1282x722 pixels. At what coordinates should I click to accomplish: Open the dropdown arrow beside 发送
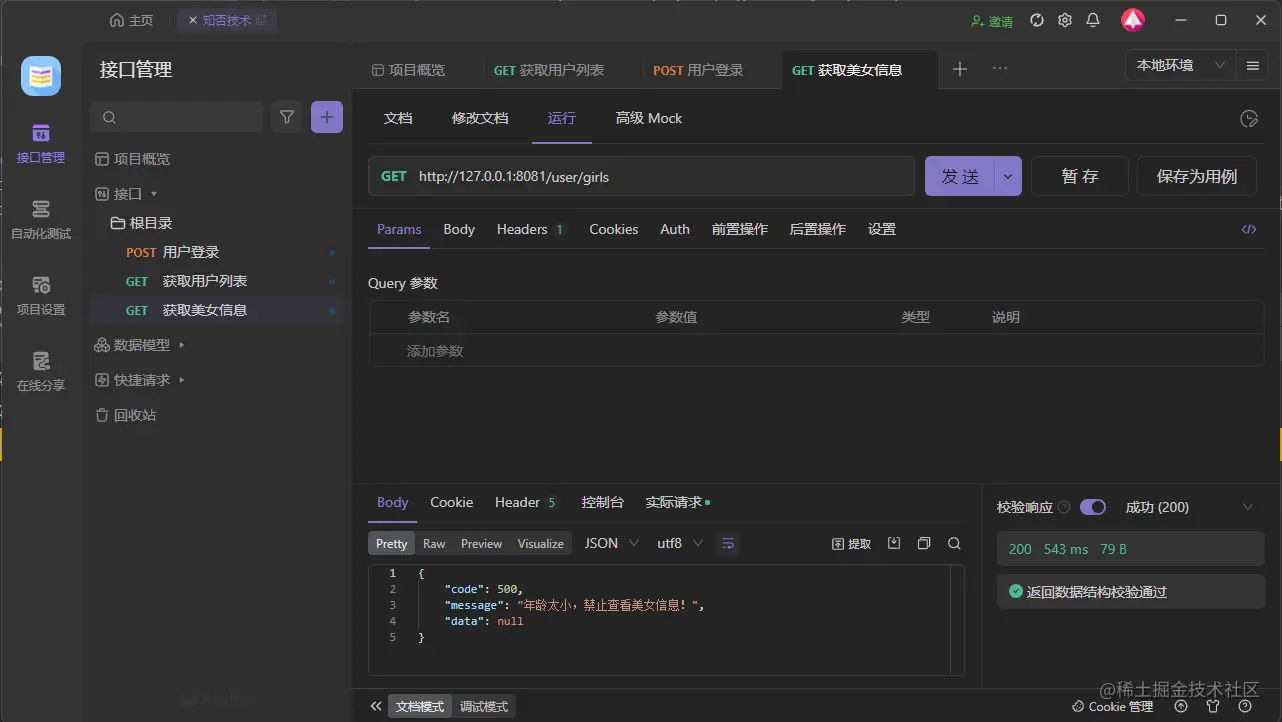coord(1008,176)
